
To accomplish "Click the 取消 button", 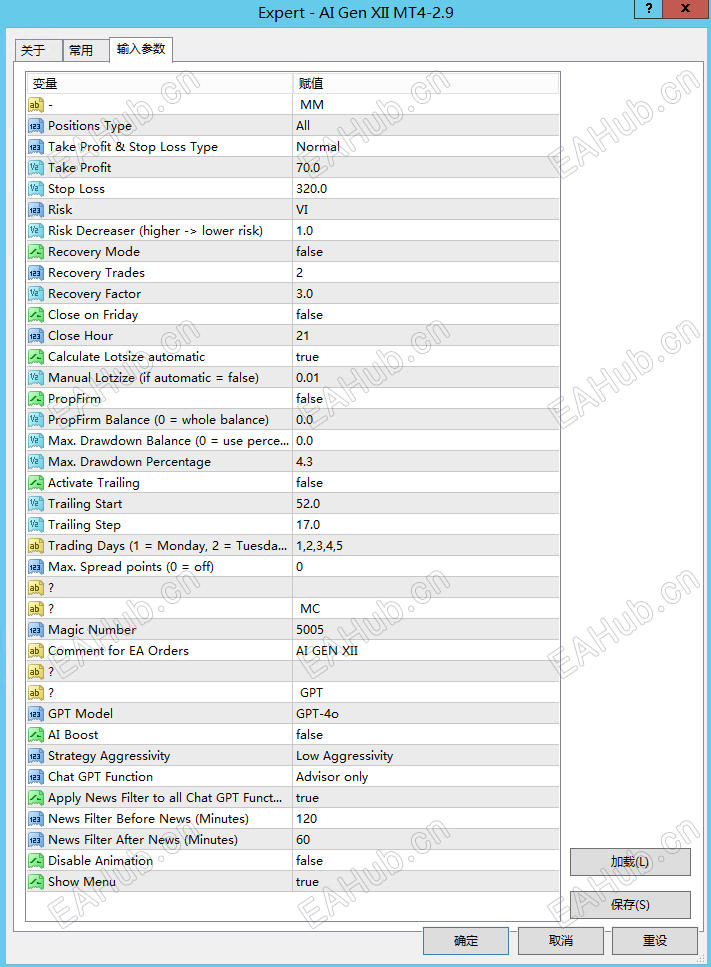I will click(561, 940).
